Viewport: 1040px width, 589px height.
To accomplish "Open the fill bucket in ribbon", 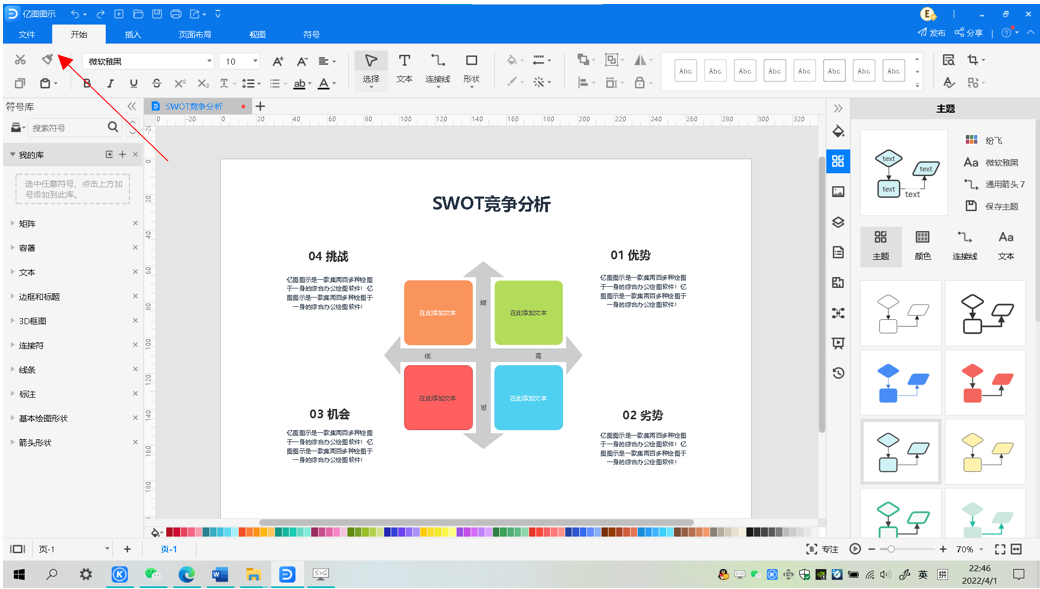I will tap(511, 60).
